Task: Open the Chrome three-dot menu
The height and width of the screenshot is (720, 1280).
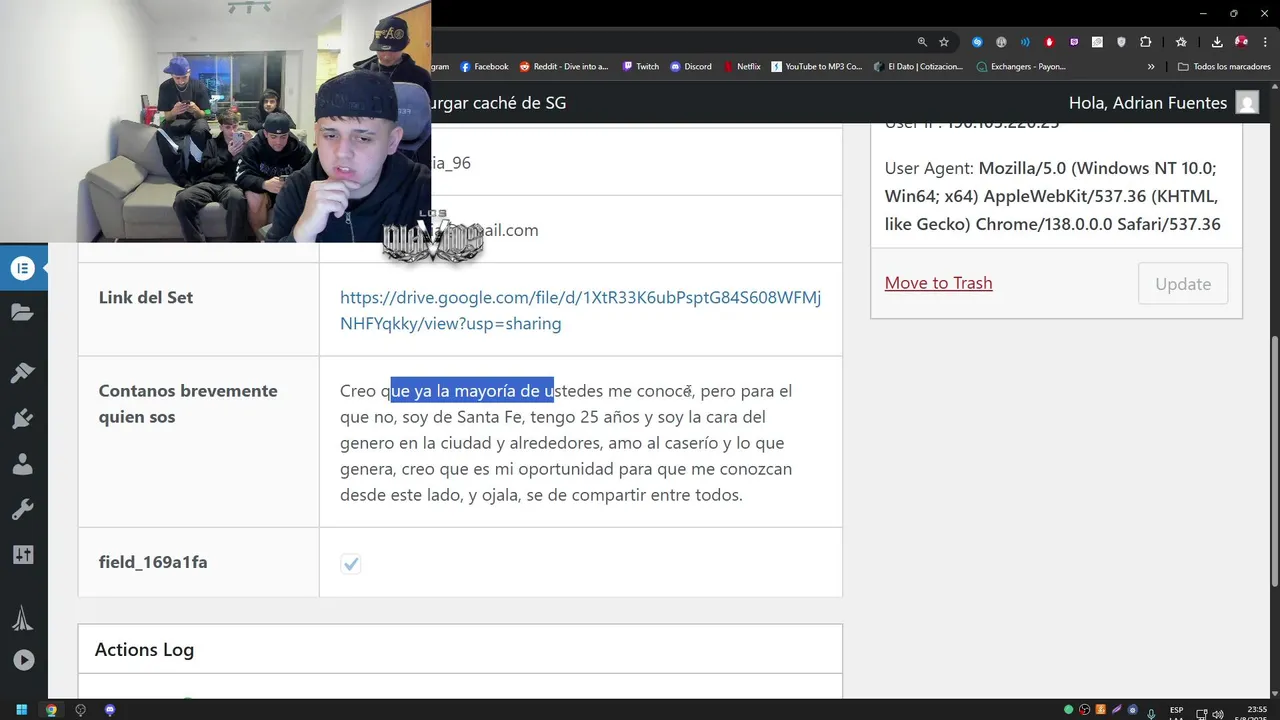Action: [x=1266, y=42]
